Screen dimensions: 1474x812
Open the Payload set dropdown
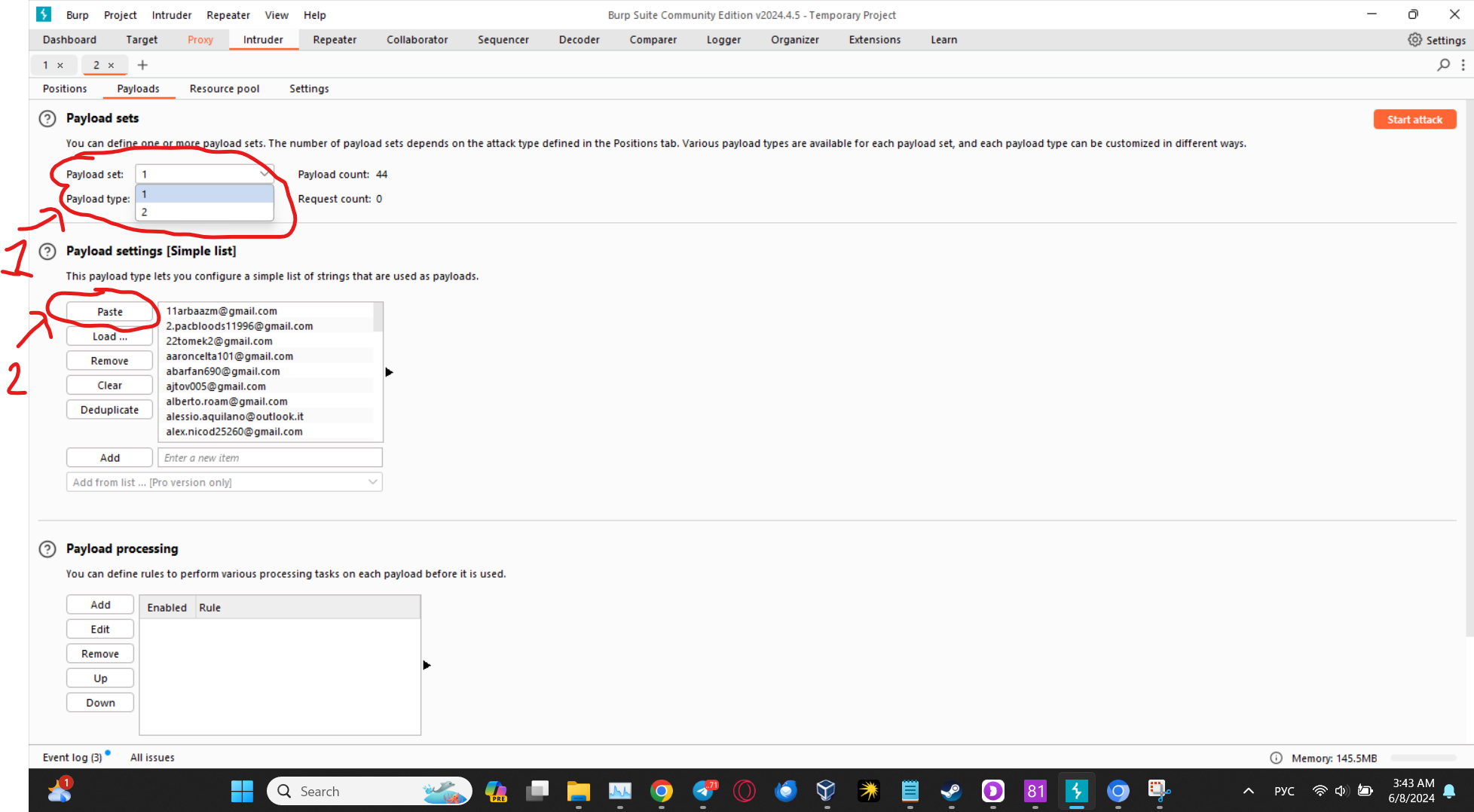click(x=204, y=174)
